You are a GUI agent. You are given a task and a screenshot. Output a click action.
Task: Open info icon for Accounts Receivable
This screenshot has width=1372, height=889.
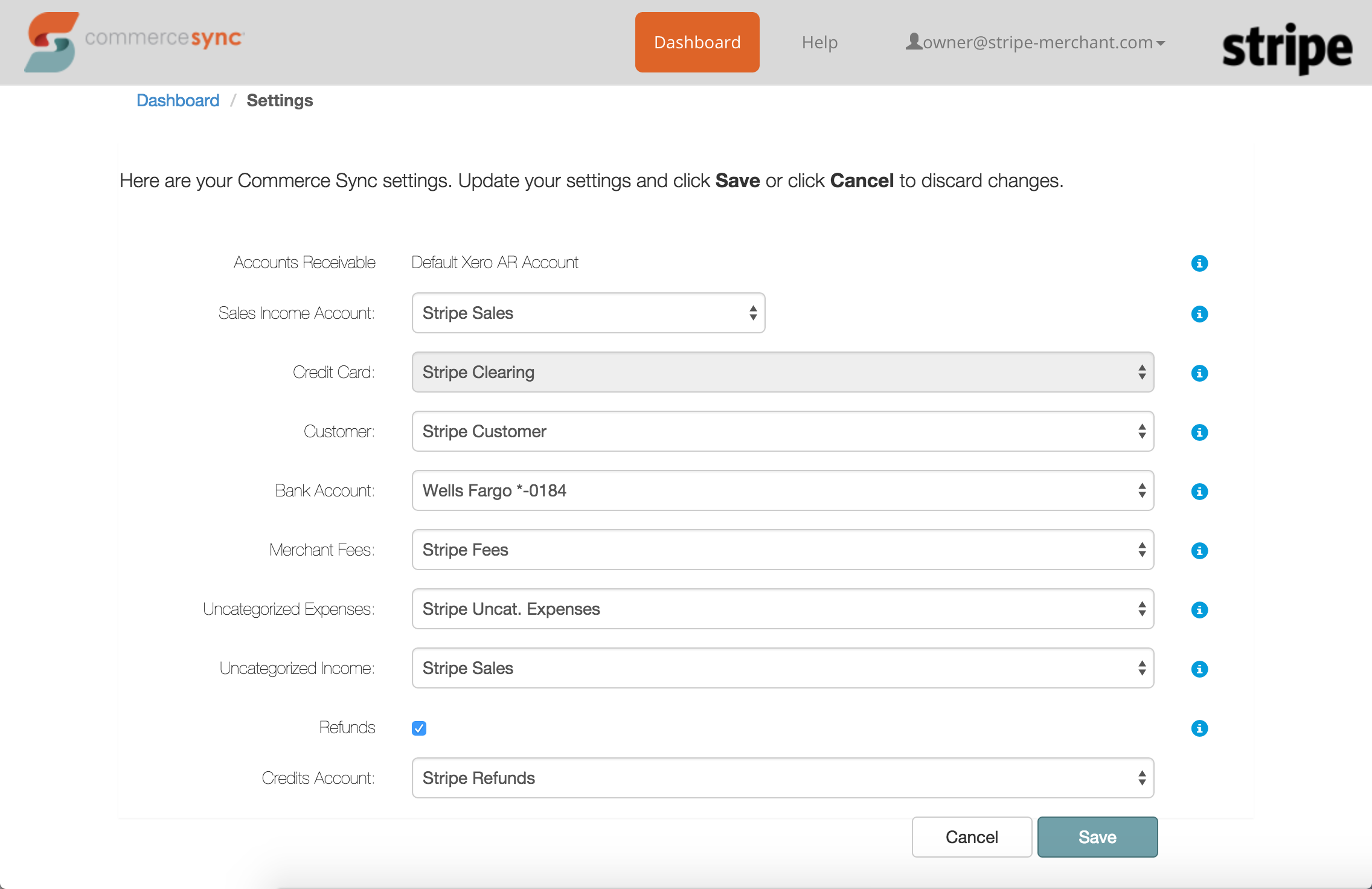coord(1199,263)
